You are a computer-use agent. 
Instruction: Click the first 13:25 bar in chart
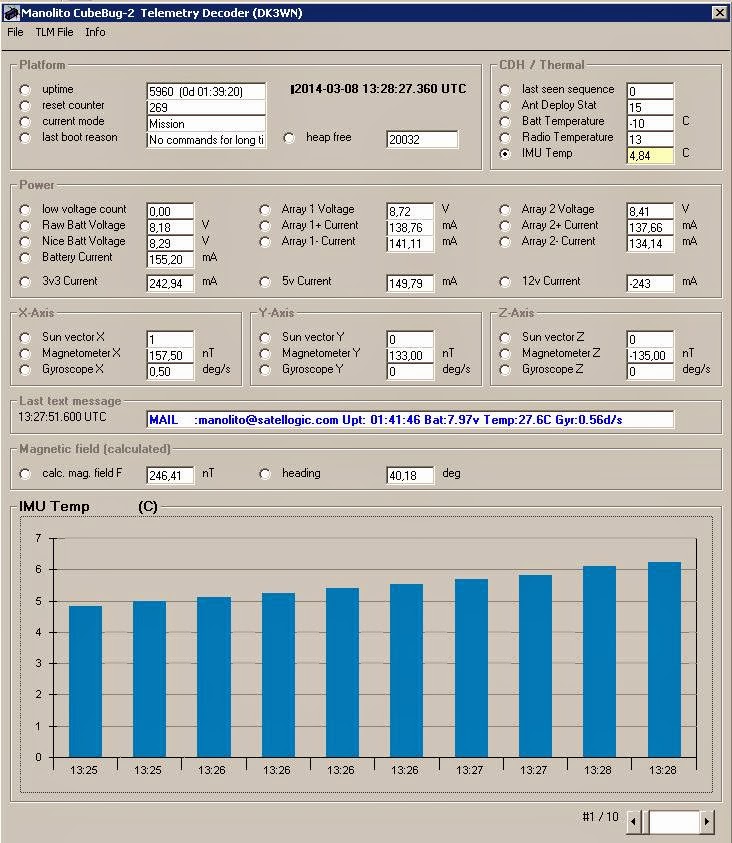click(85, 682)
